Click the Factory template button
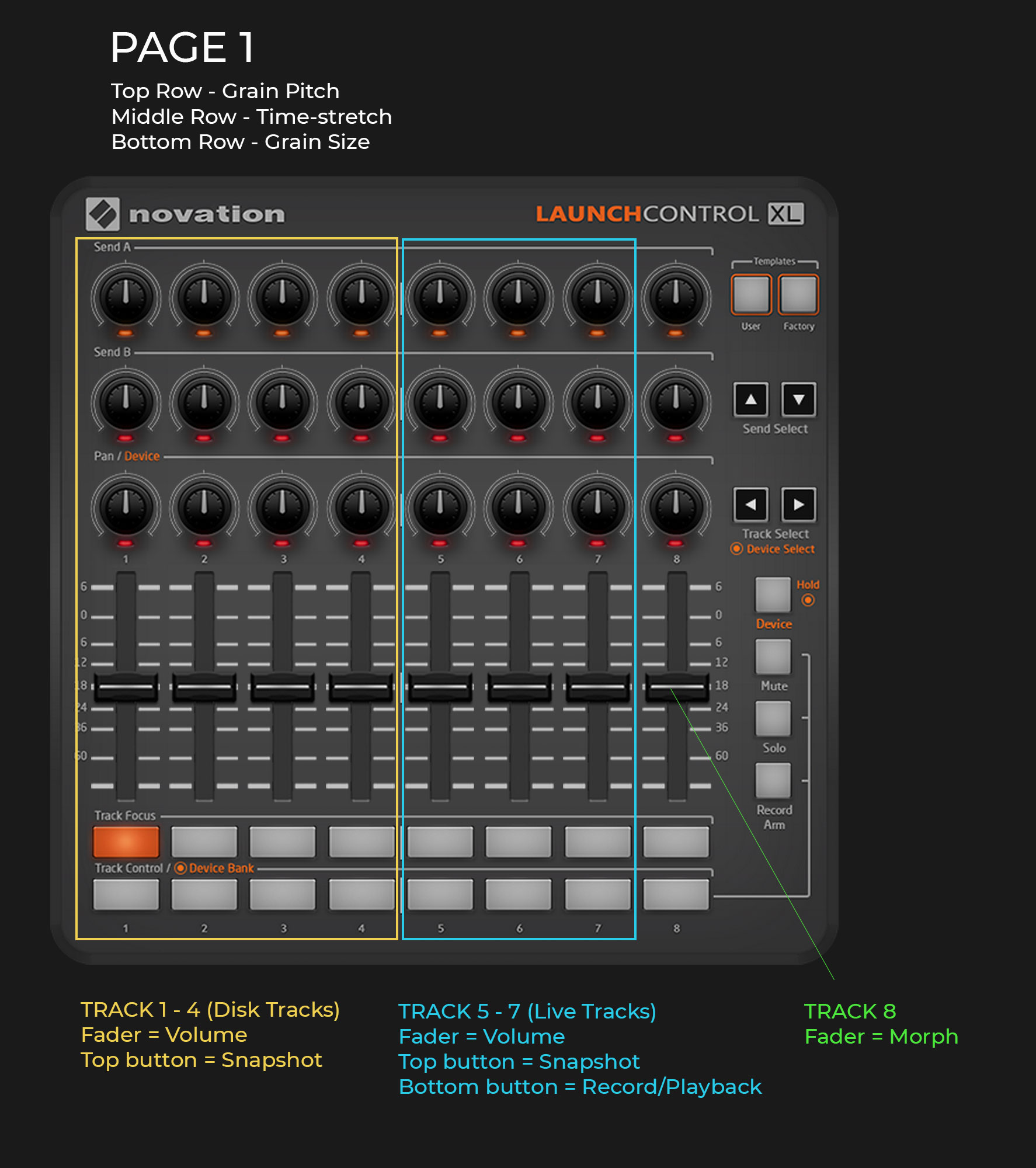 pos(798,294)
